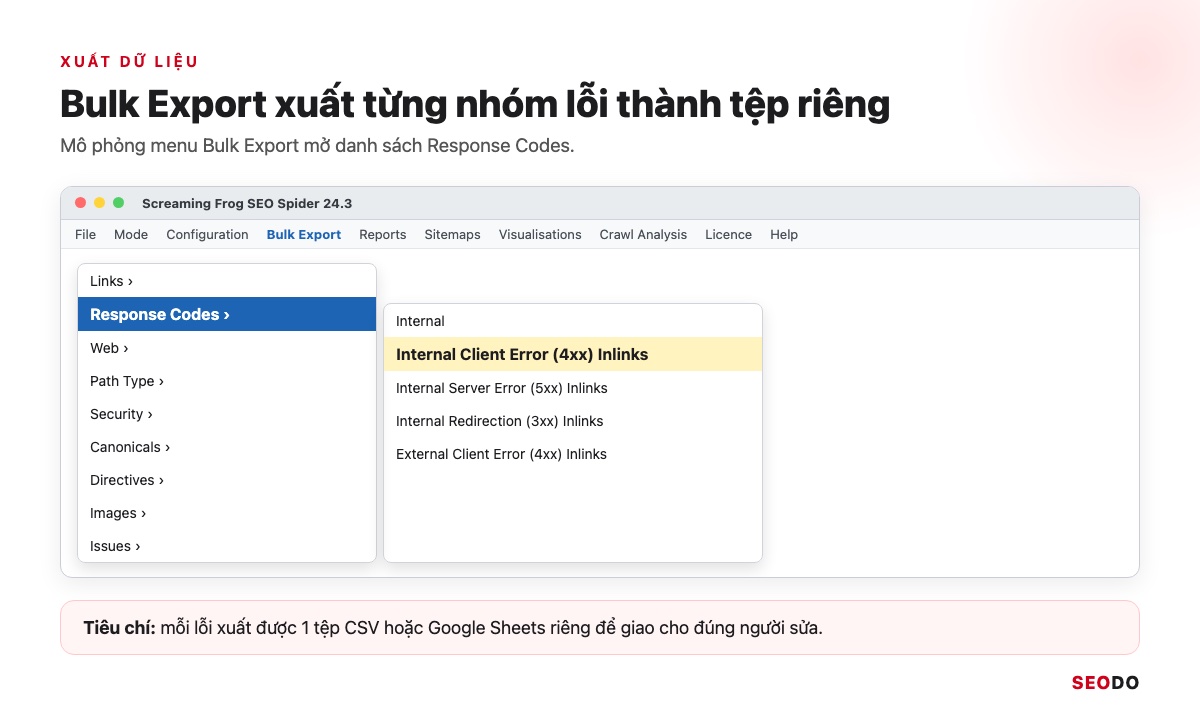Expand the Images submenu
1200x715 pixels.
[227, 513]
